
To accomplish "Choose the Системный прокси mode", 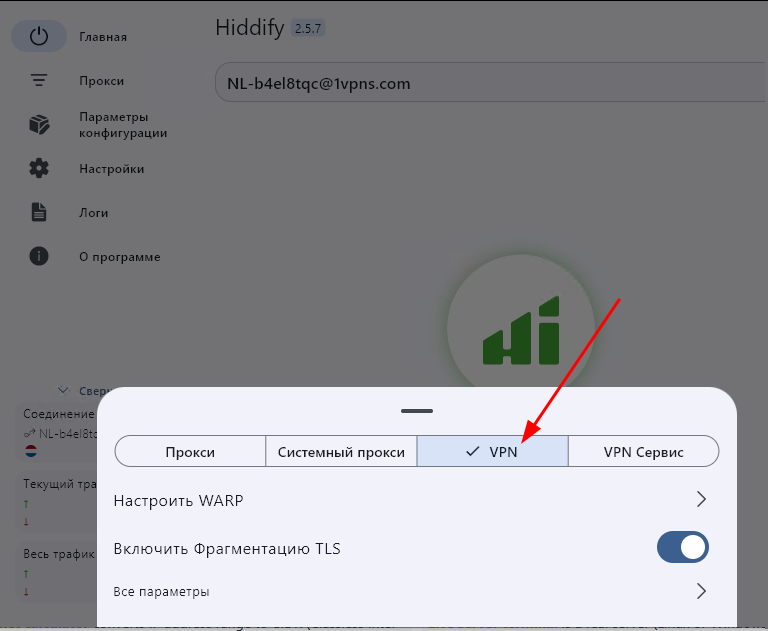I will click(x=341, y=452).
